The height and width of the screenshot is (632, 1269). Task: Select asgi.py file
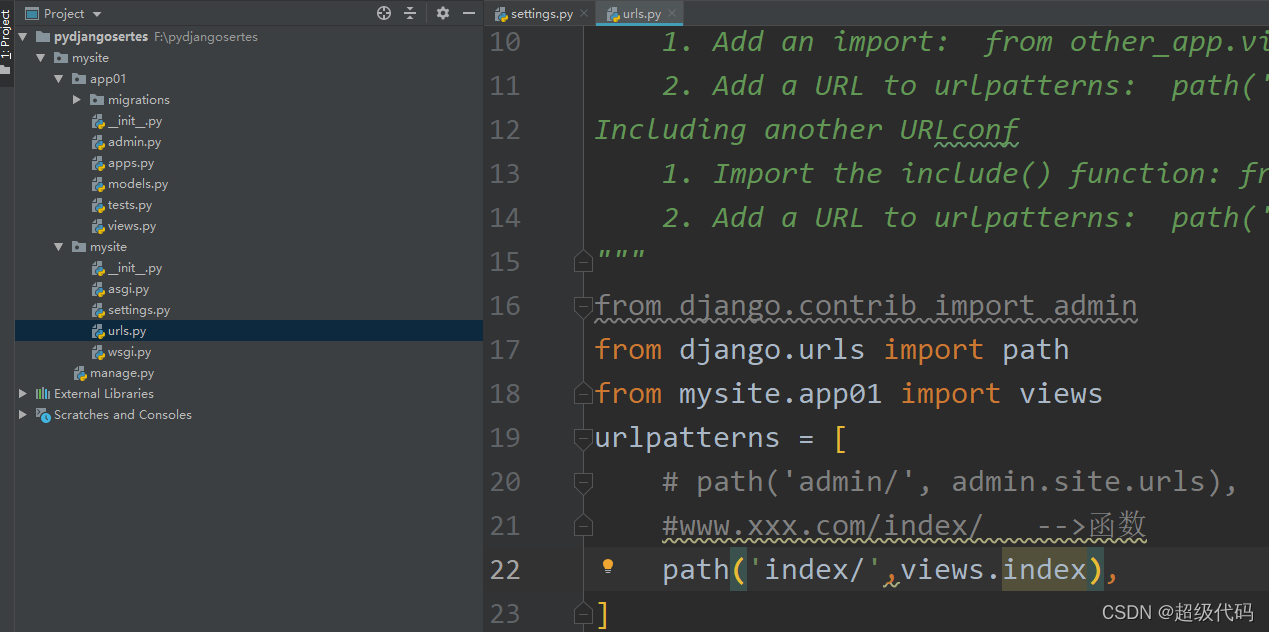click(129, 289)
